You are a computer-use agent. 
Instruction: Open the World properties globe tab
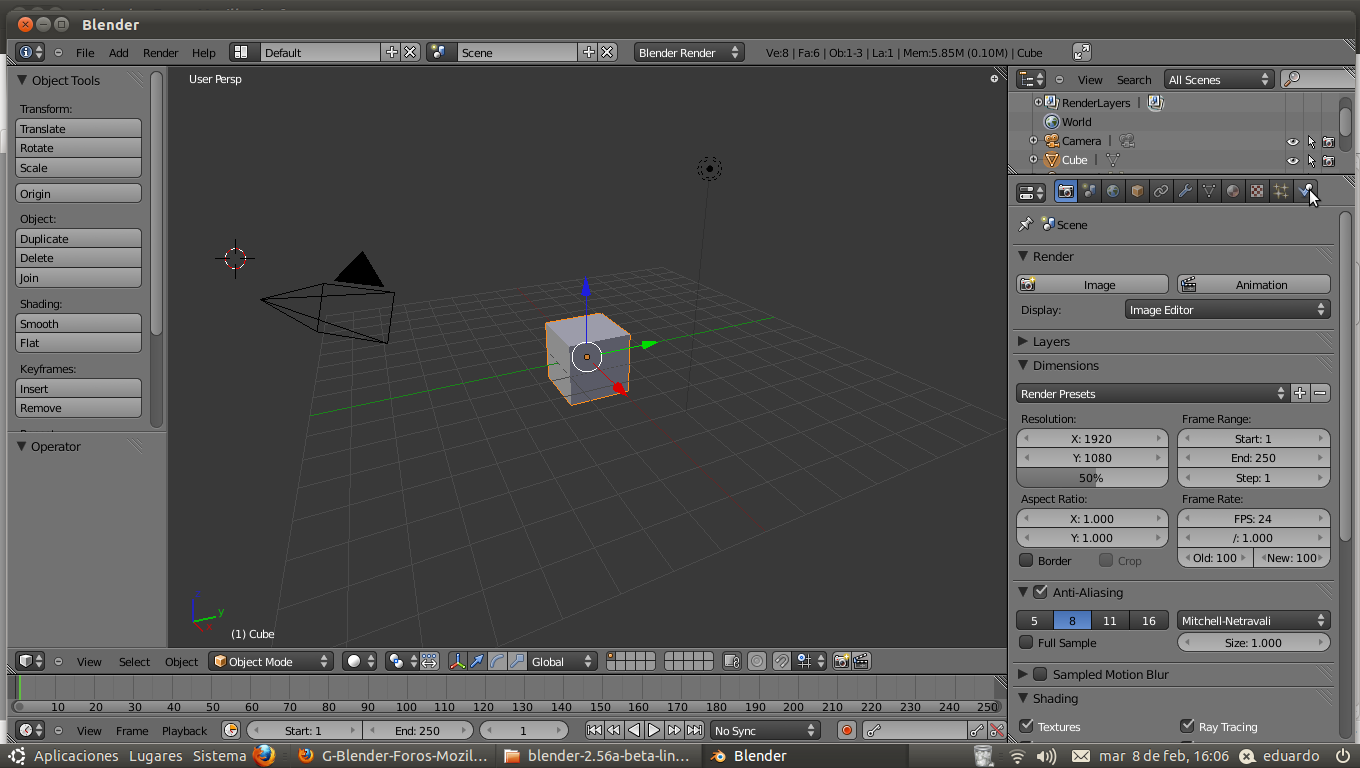pyautogui.click(x=1113, y=191)
